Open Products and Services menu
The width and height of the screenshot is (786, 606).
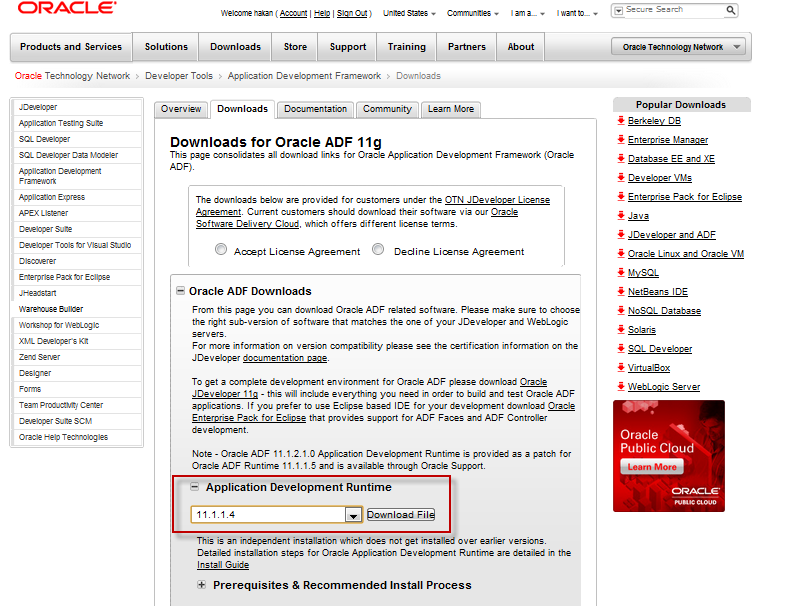point(71,47)
